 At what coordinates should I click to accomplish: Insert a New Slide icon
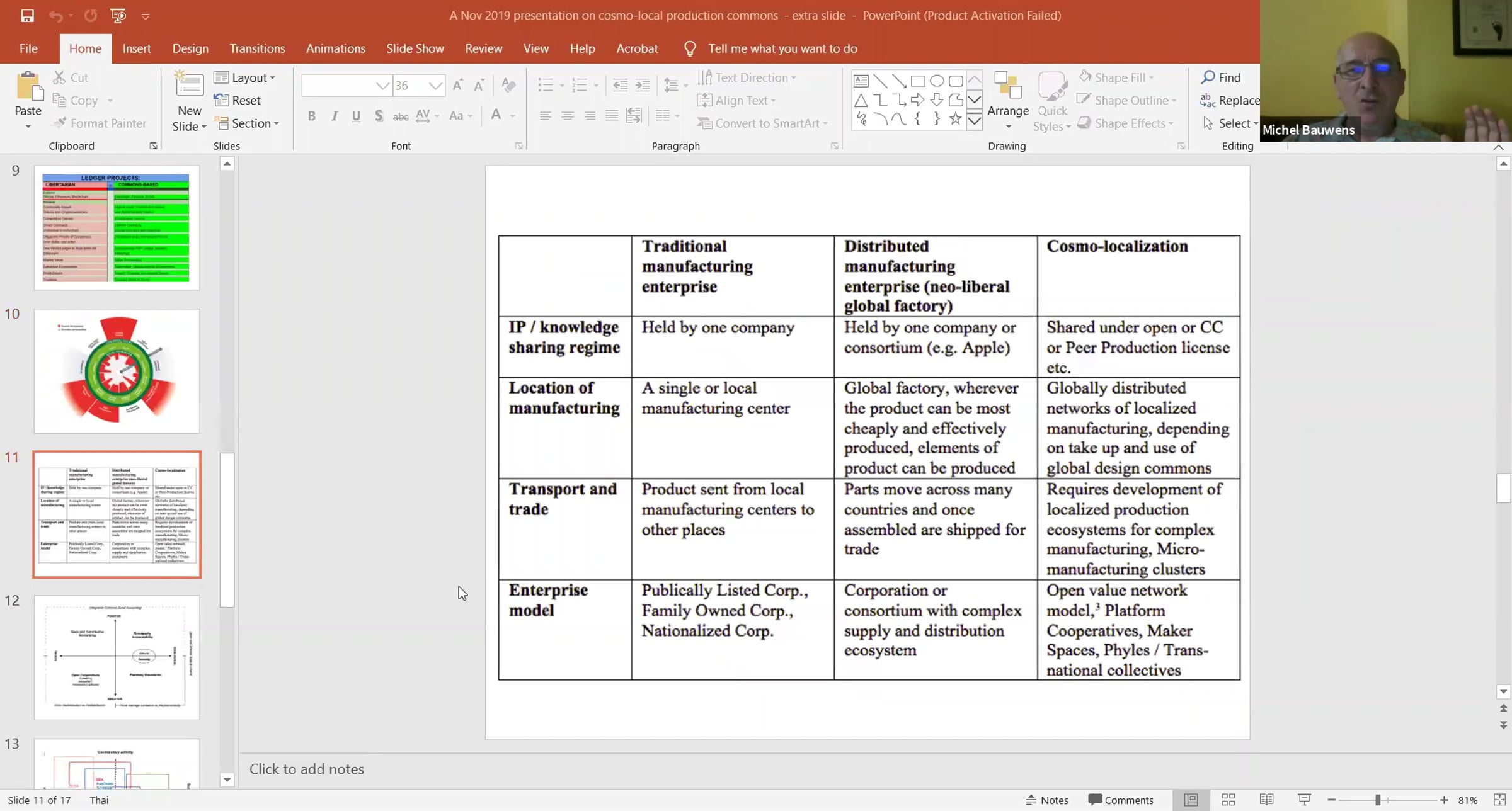click(x=188, y=84)
